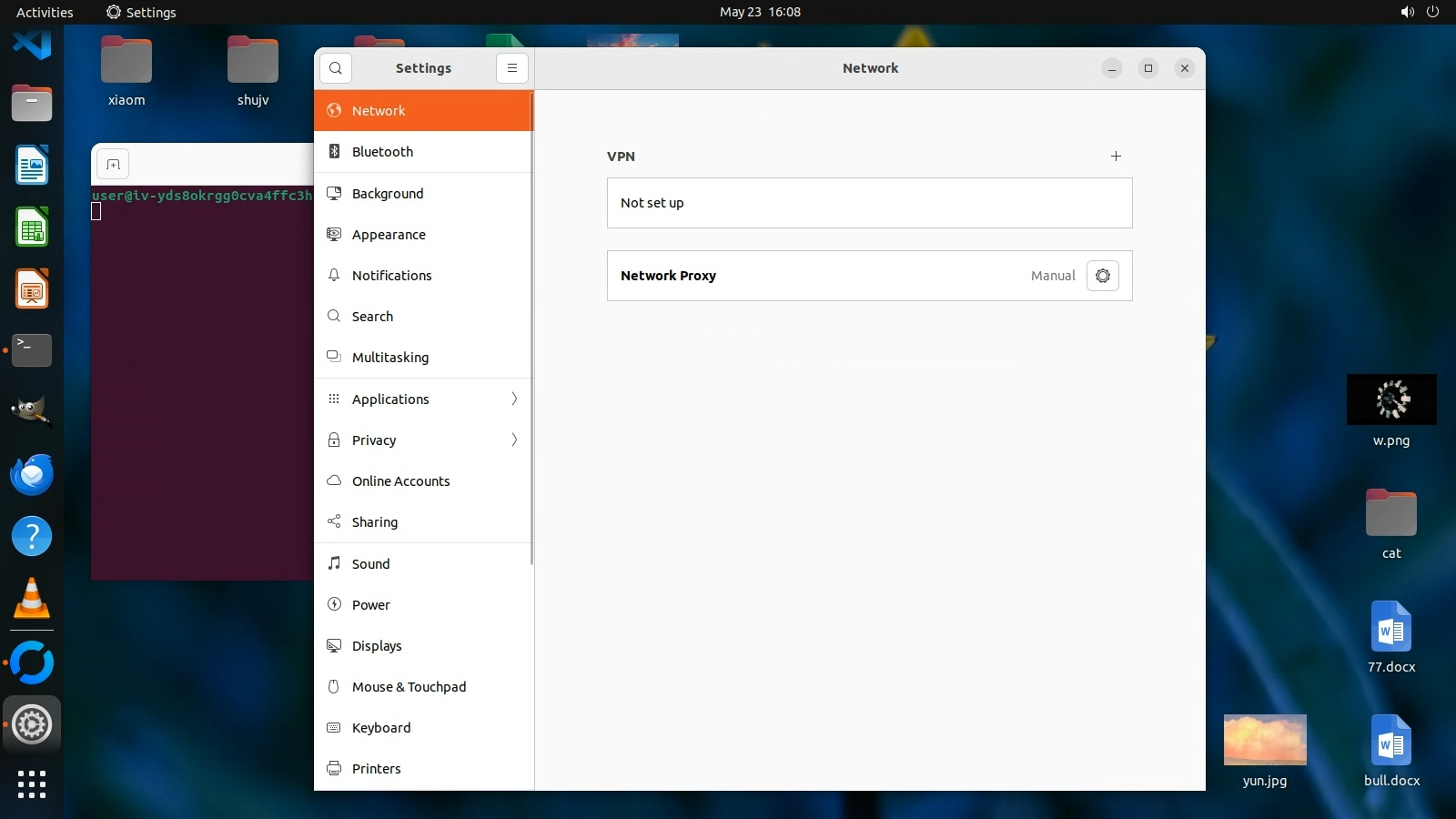Go to Online Accounts settings
Viewport: 1456px width, 819px height.
tap(400, 481)
